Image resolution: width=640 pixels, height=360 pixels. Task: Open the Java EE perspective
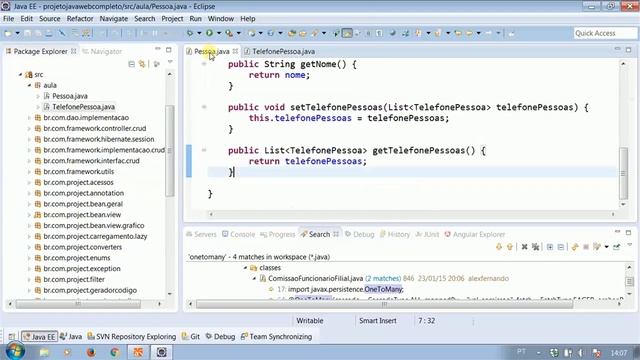click(39, 337)
